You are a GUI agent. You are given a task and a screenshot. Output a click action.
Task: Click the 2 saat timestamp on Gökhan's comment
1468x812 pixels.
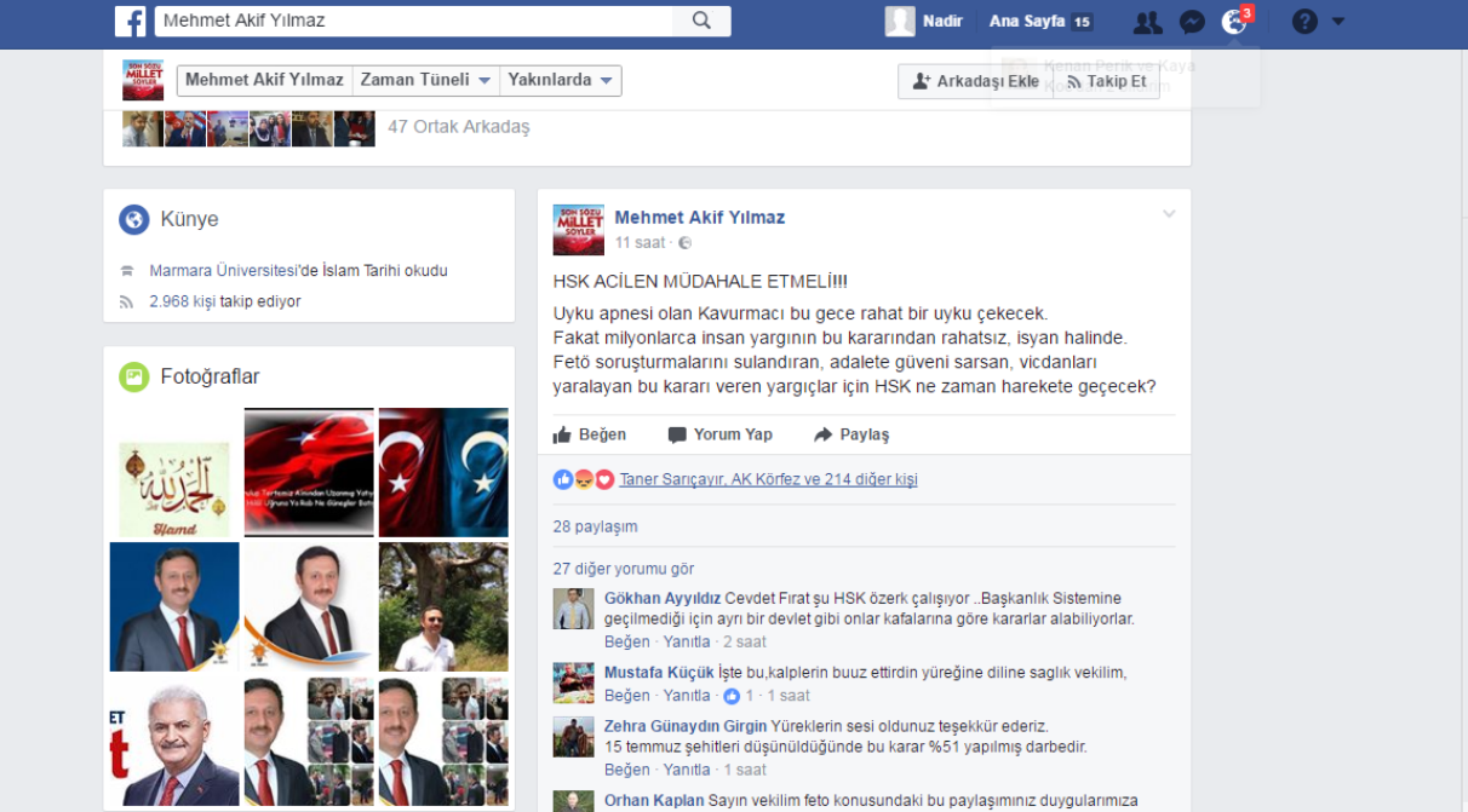tap(745, 642)
